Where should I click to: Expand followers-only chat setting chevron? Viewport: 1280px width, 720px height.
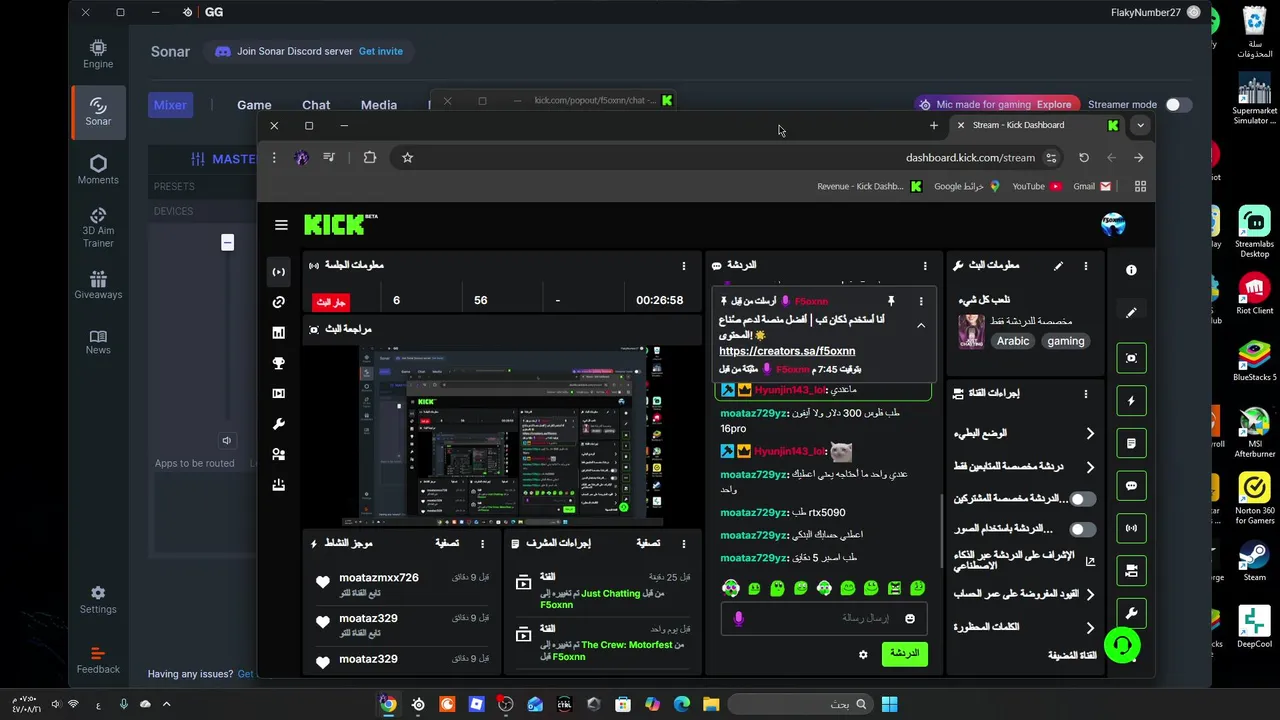1090,467
